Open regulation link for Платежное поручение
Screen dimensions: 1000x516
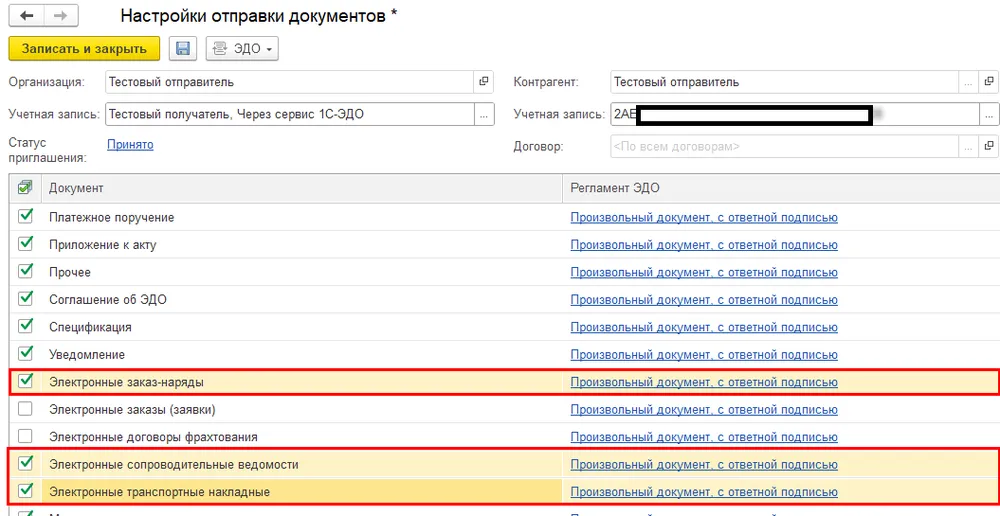point(704,217)
